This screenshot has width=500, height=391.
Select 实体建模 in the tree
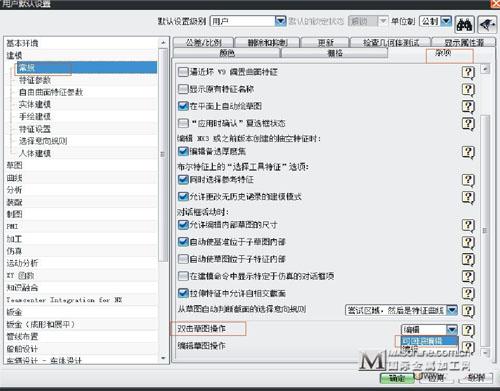[35, 104]
